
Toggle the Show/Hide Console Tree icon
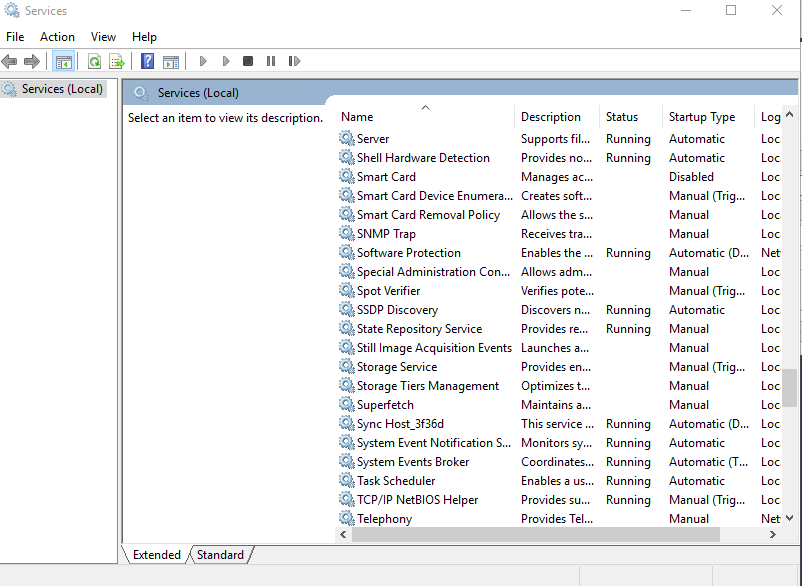point(64,61)
